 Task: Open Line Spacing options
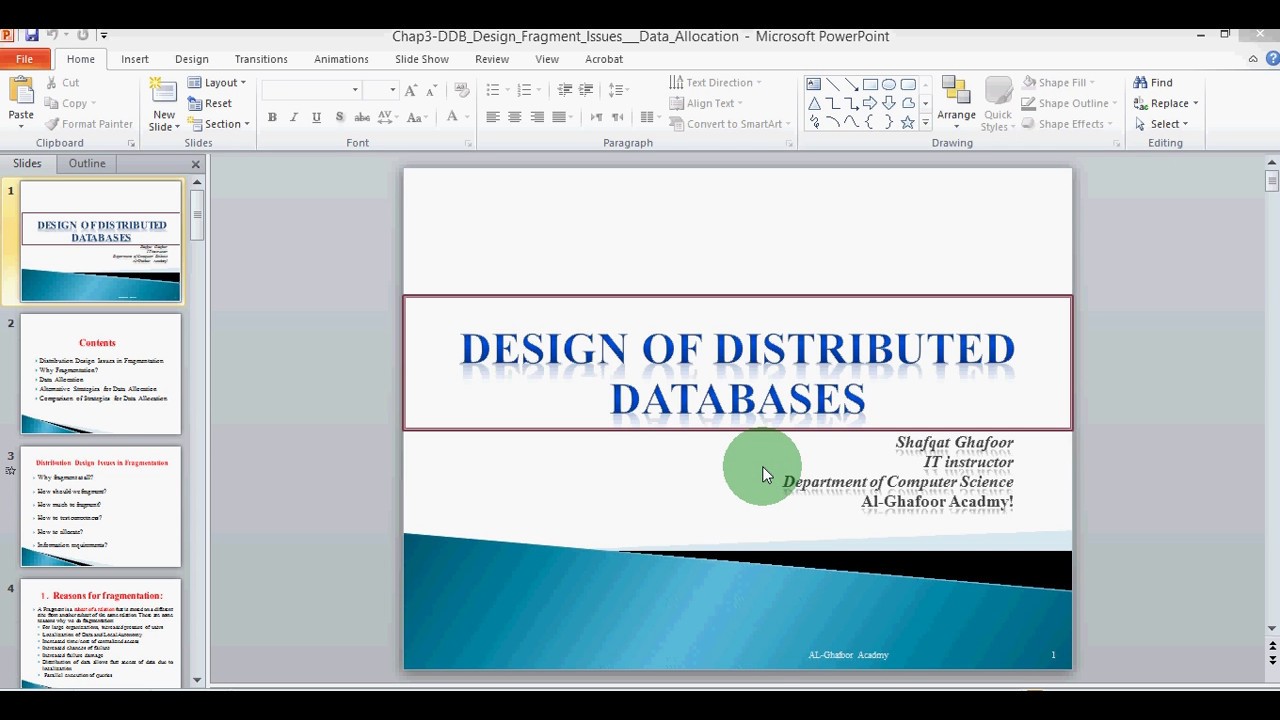click(617, 90)
